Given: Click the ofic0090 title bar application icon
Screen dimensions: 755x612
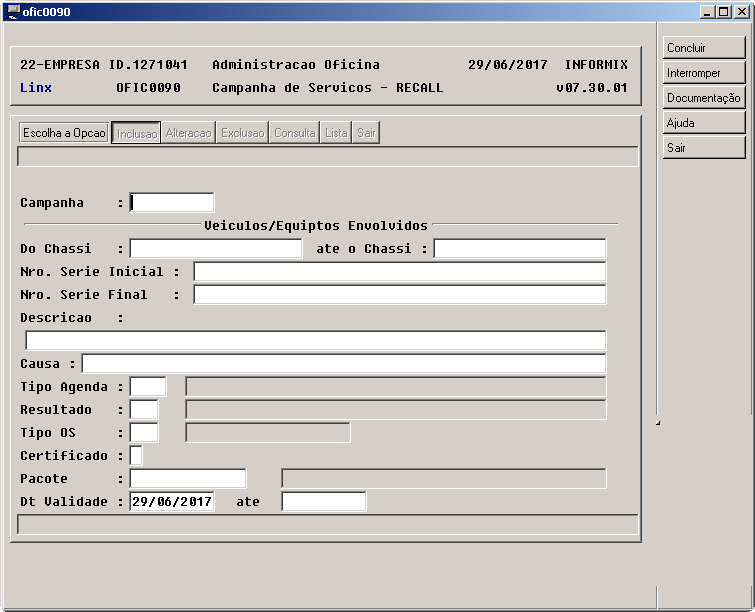Looking at the screenshot, I should point(13,12).
